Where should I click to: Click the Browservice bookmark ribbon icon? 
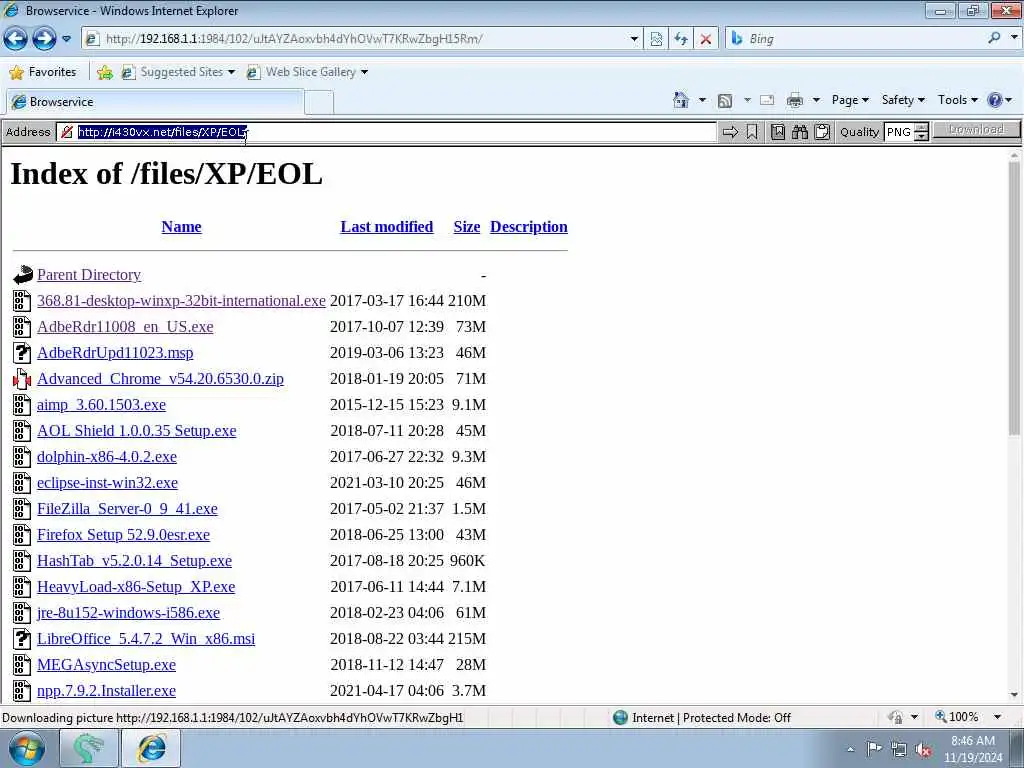(752, 132)
